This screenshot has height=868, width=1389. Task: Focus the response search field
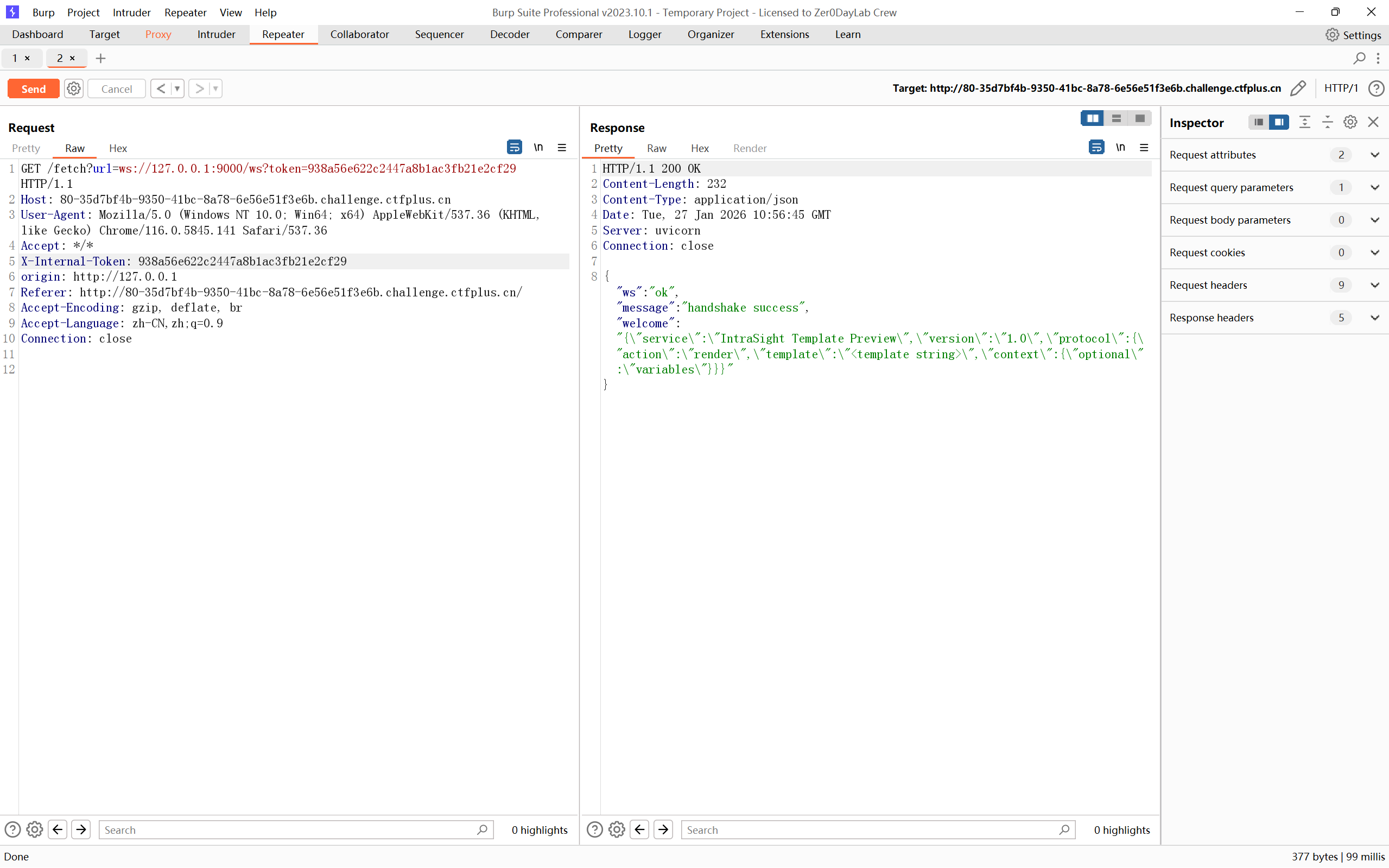(878, 829)
